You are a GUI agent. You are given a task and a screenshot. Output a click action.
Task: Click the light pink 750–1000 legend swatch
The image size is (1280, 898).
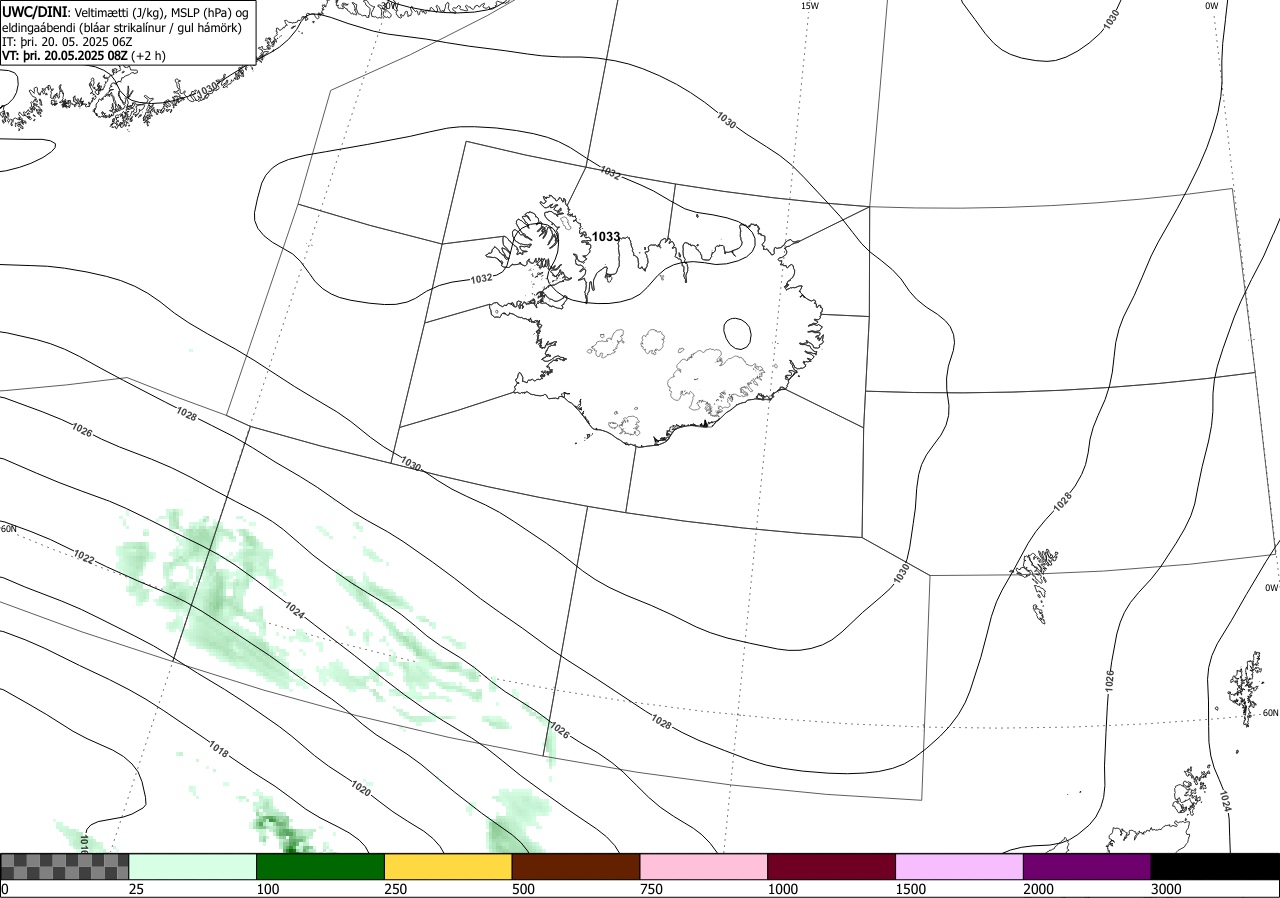(704, 866)
